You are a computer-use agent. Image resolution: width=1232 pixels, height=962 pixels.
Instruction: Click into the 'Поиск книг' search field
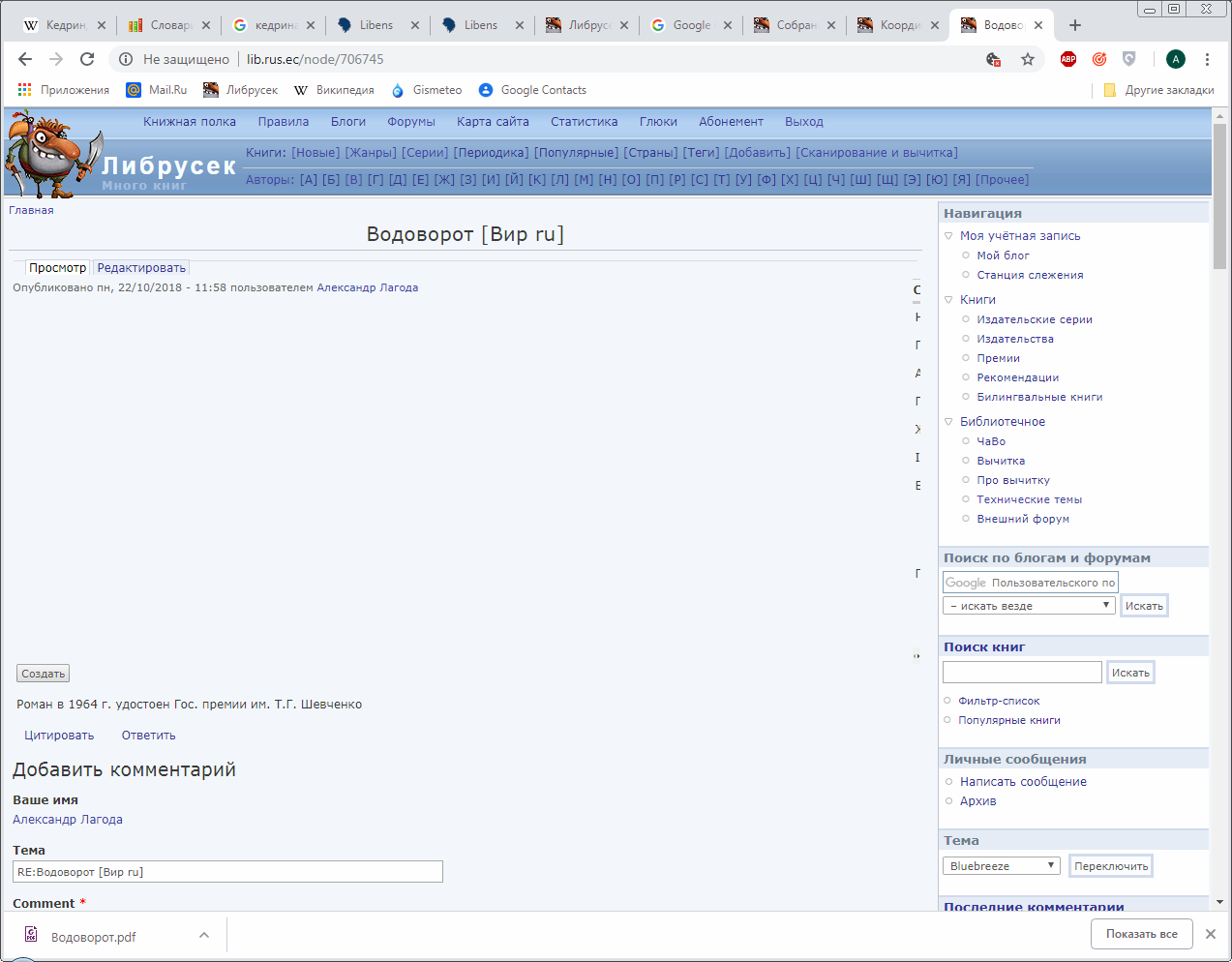point(1022,673)
